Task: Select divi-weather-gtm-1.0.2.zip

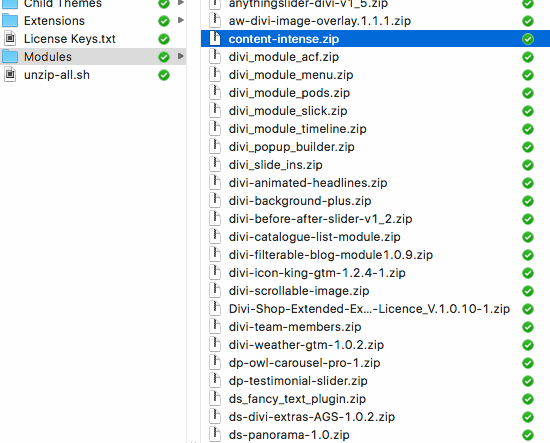Action: tap(306, 345)
